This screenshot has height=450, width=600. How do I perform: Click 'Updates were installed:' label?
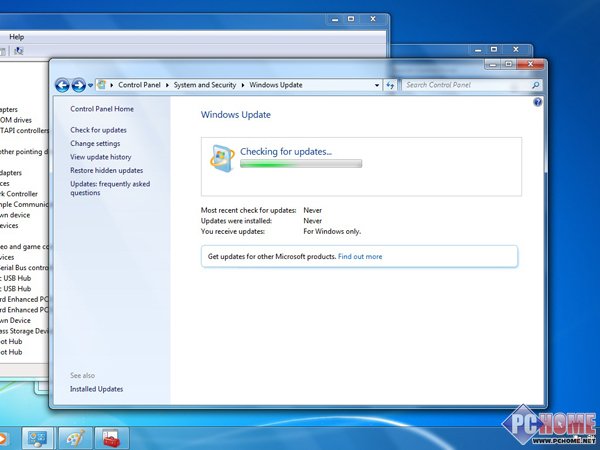click(x=236, y=221)
